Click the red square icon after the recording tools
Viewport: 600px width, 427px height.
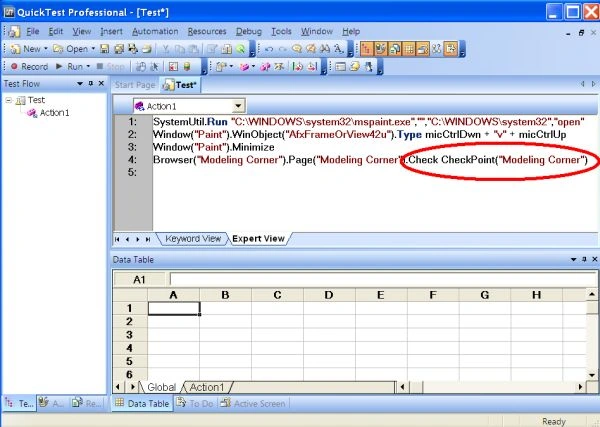pyautogui.click(x=173, y=67)
